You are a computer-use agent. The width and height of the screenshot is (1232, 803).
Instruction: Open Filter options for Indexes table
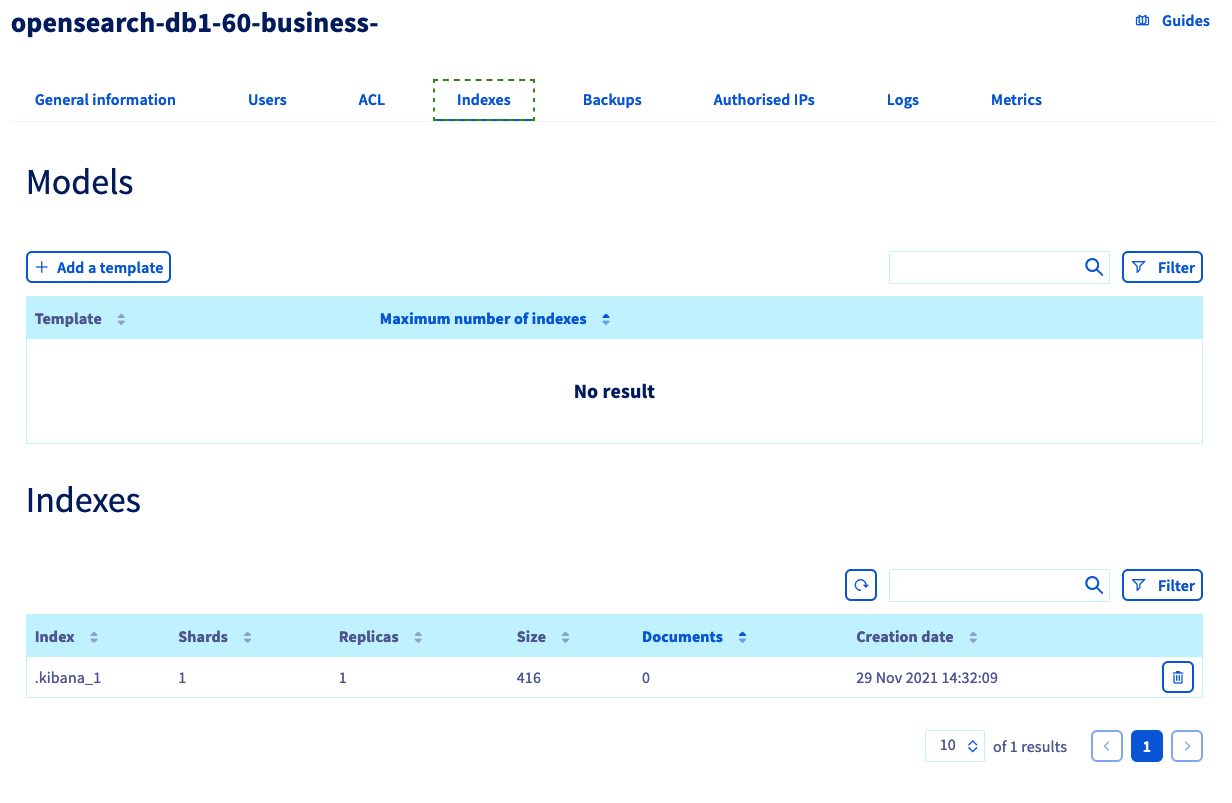pyautogui.click(x=1162, y=585)
